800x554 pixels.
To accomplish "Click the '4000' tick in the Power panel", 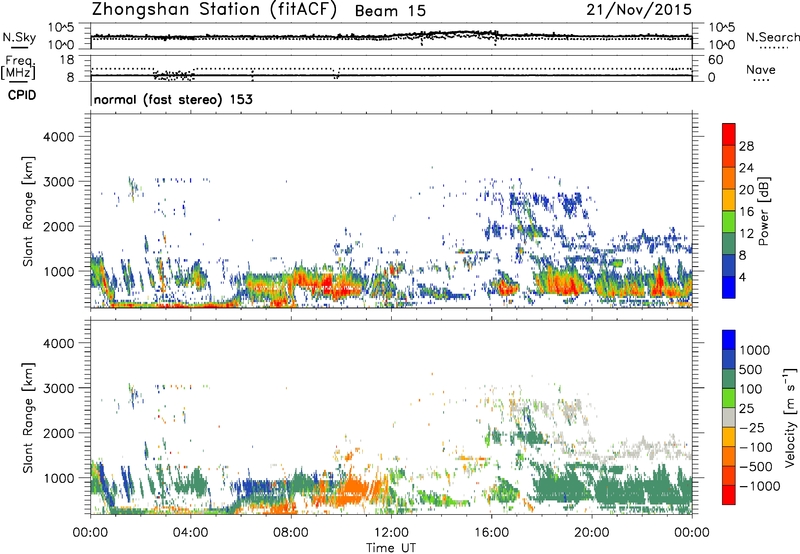I will pos(59,137).
